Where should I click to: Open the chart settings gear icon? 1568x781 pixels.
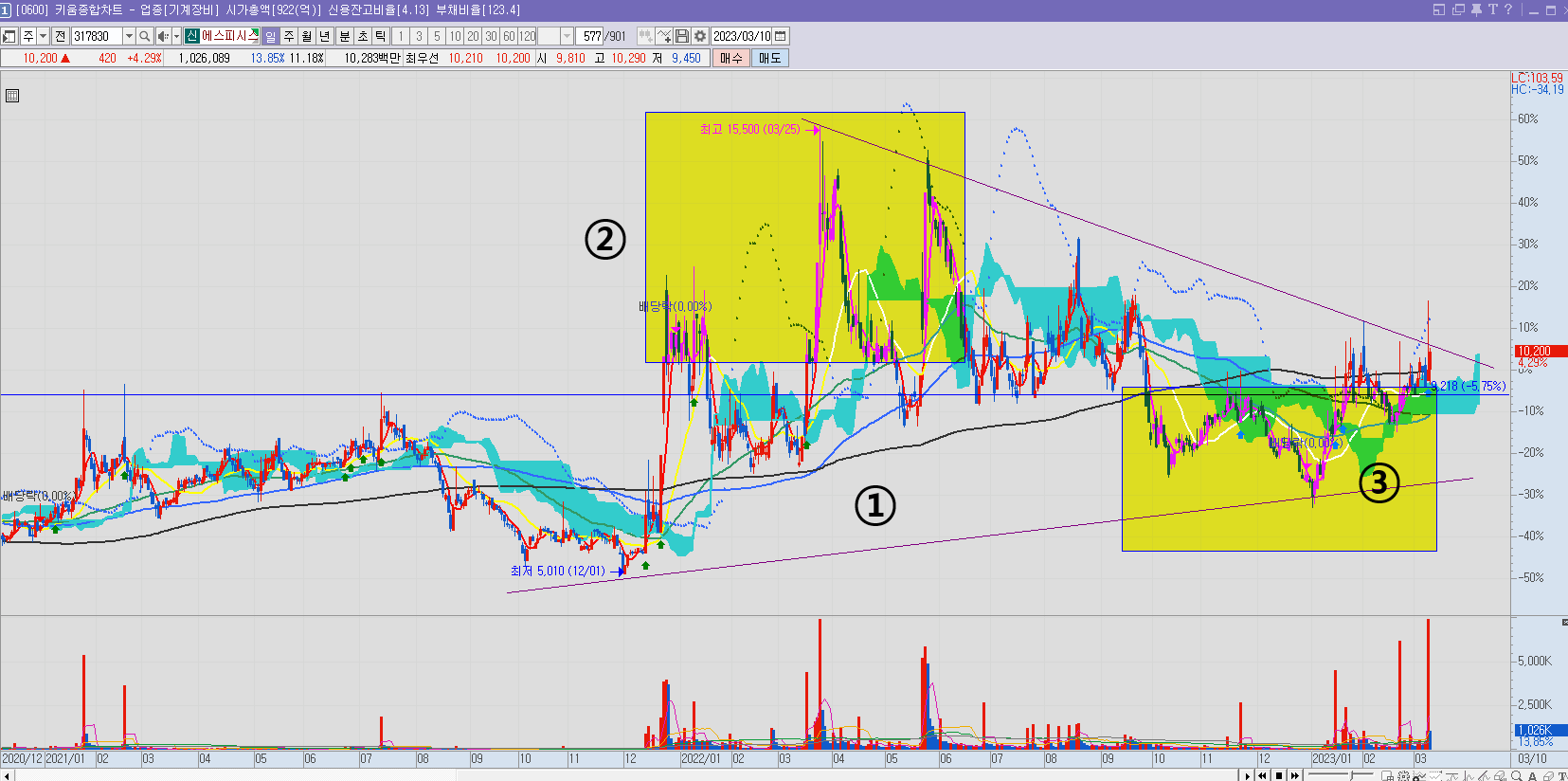pyautogui.click(x=700, y=36)
